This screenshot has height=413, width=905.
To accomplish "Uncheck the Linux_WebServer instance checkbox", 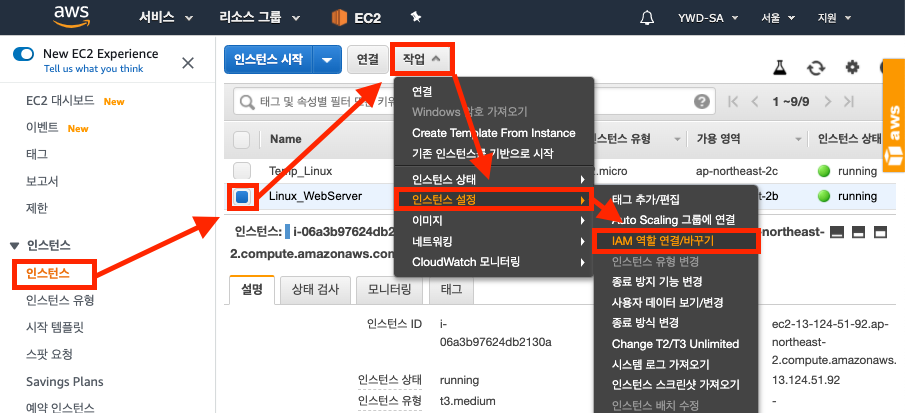I will point(241,197).
